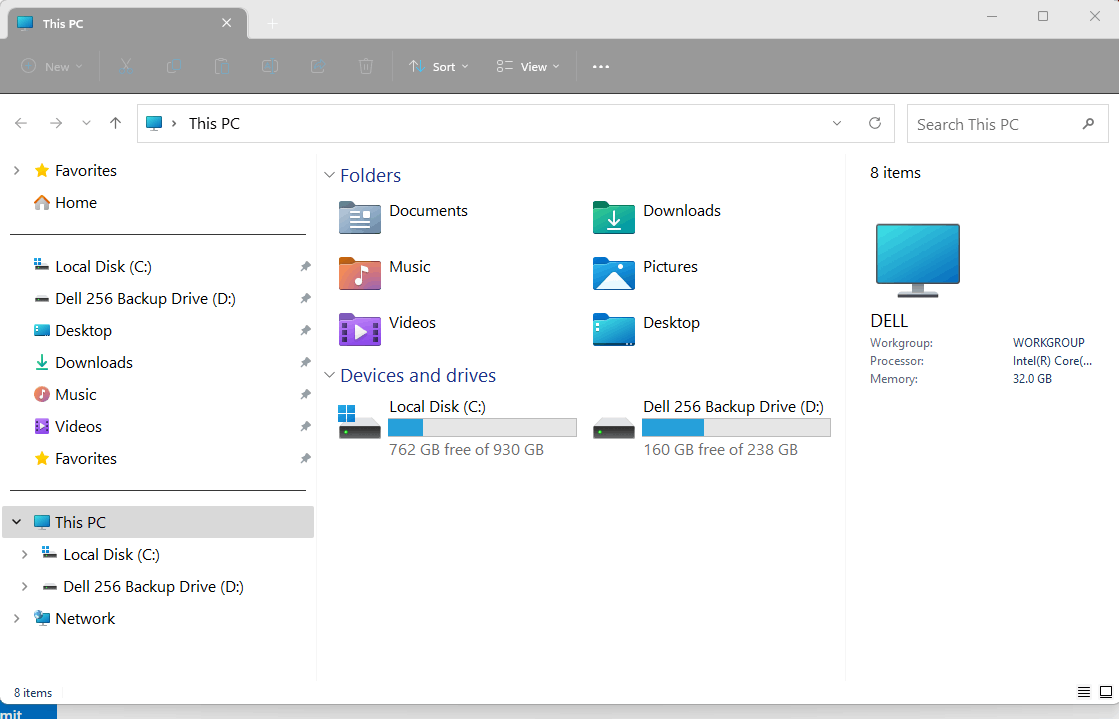This screenshot has width=1119, height=719.
Task: Collapse the Devices and drives section
Action: click(329, 375)
